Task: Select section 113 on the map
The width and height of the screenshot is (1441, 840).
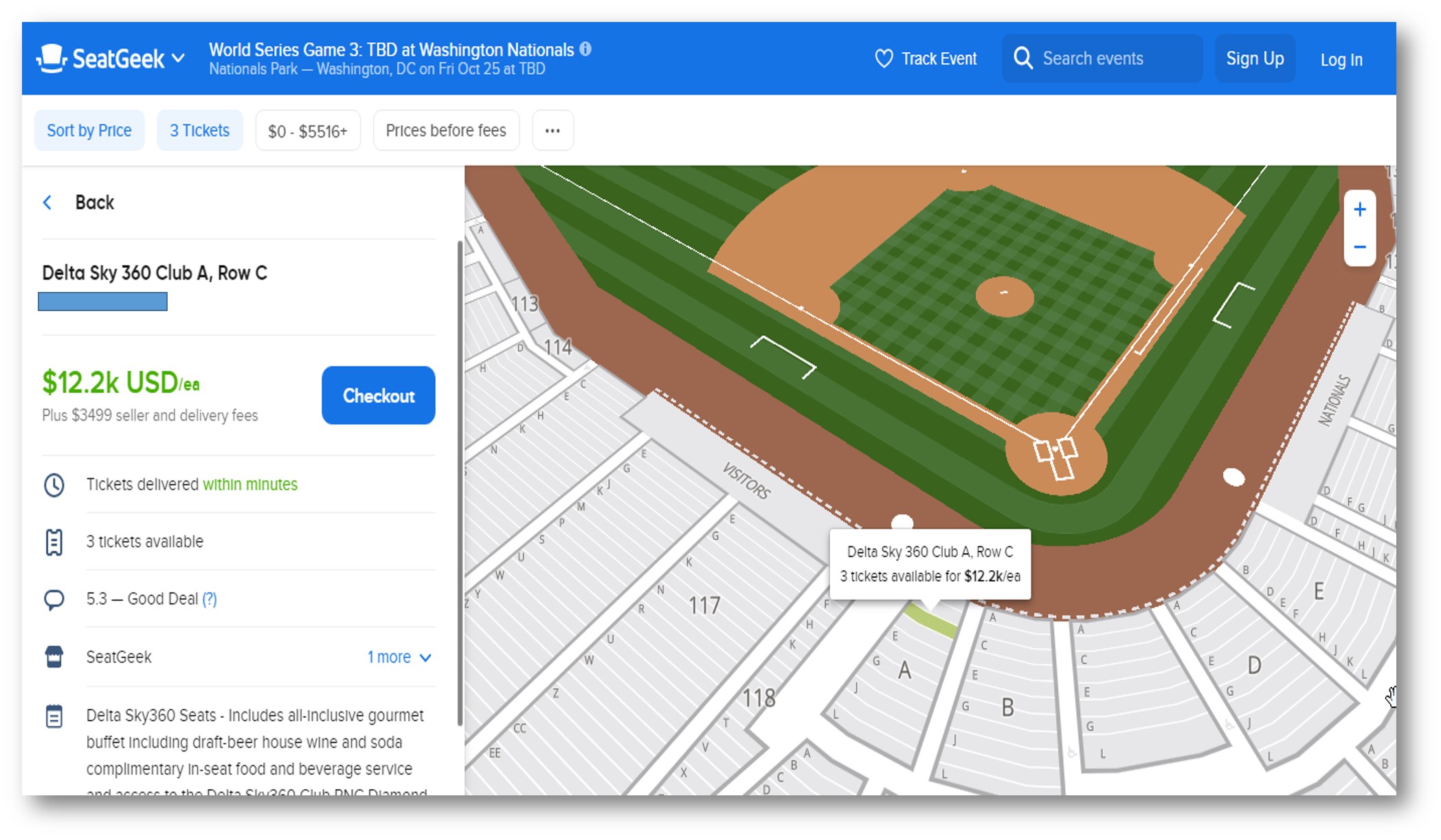Action: tap(524, 304)
